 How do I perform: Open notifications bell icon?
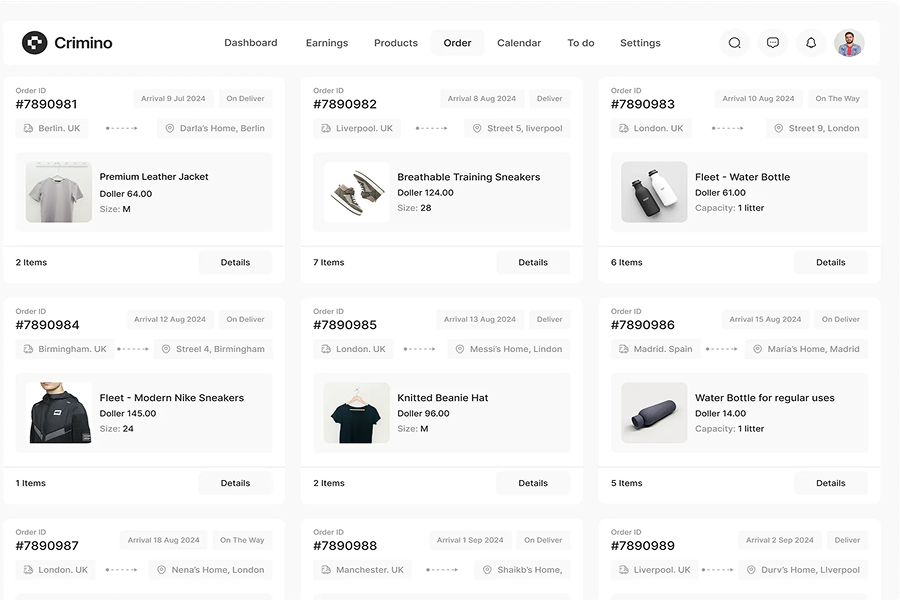(811, 43)
